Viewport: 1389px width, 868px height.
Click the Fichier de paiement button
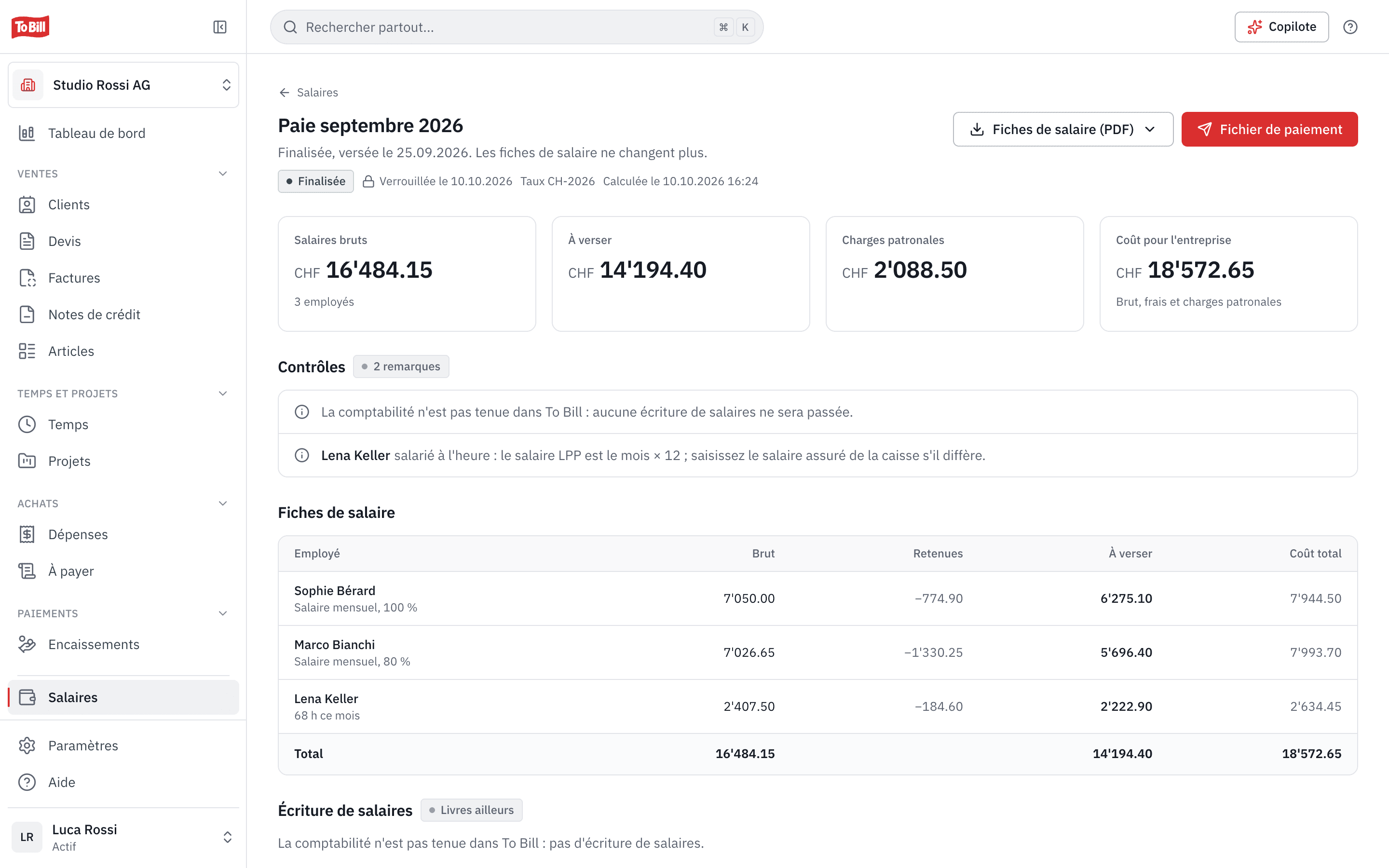pos(1269,129)
